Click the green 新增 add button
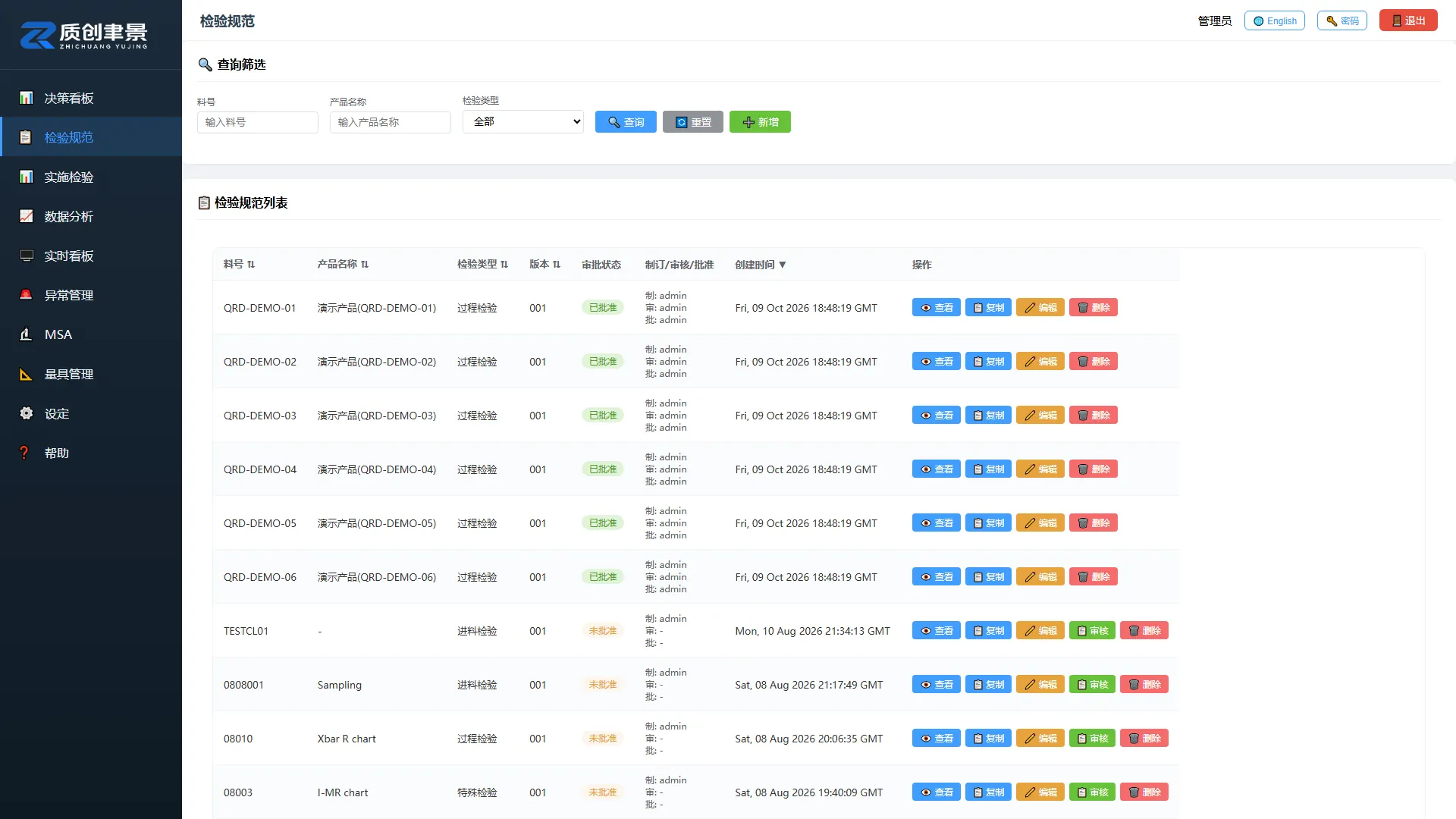Image resolution: width=1456 pixels, height=819 pixels. tap(760, 122)
